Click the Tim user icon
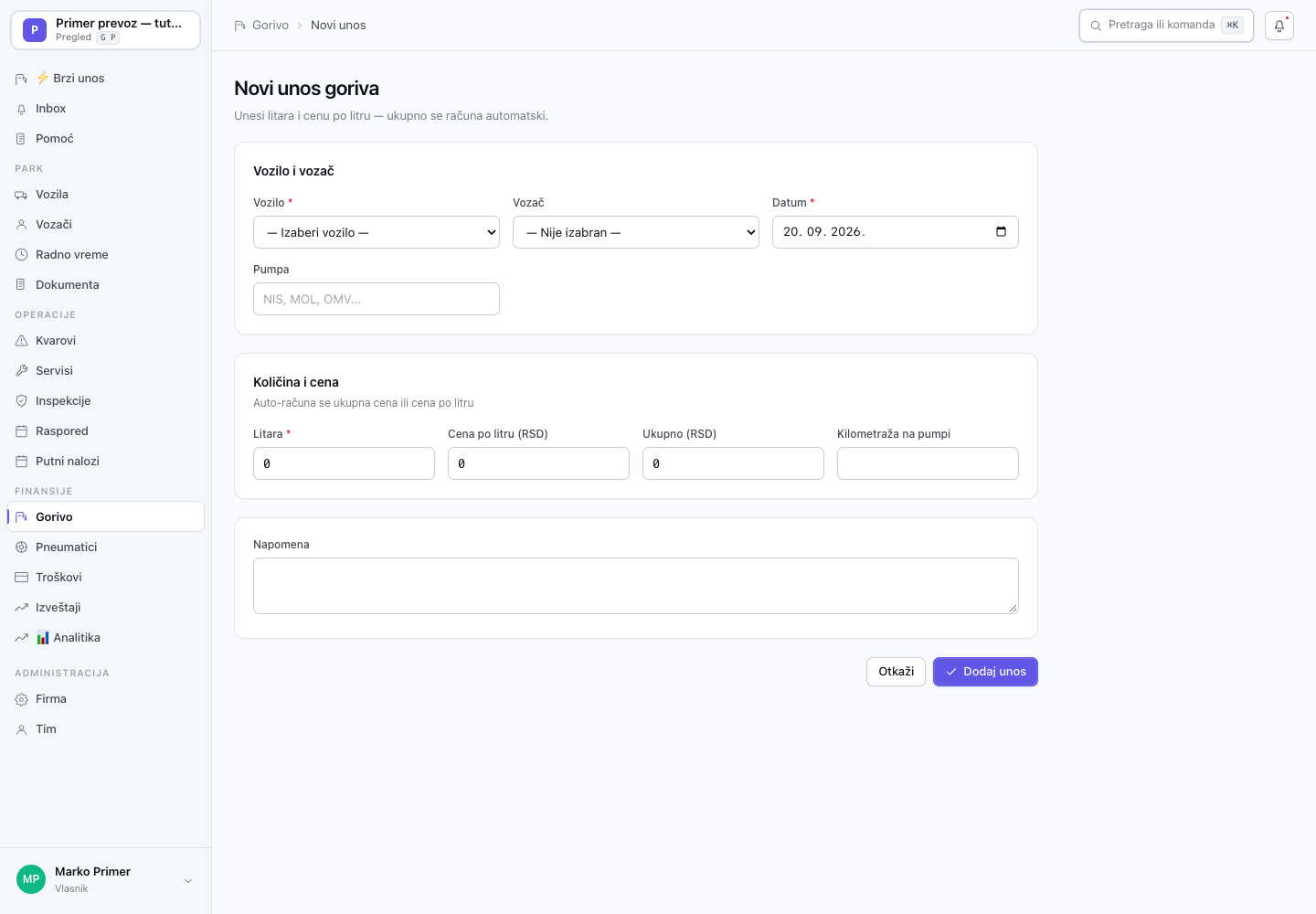Viewport: 1316px width, 914px height. 21,729
